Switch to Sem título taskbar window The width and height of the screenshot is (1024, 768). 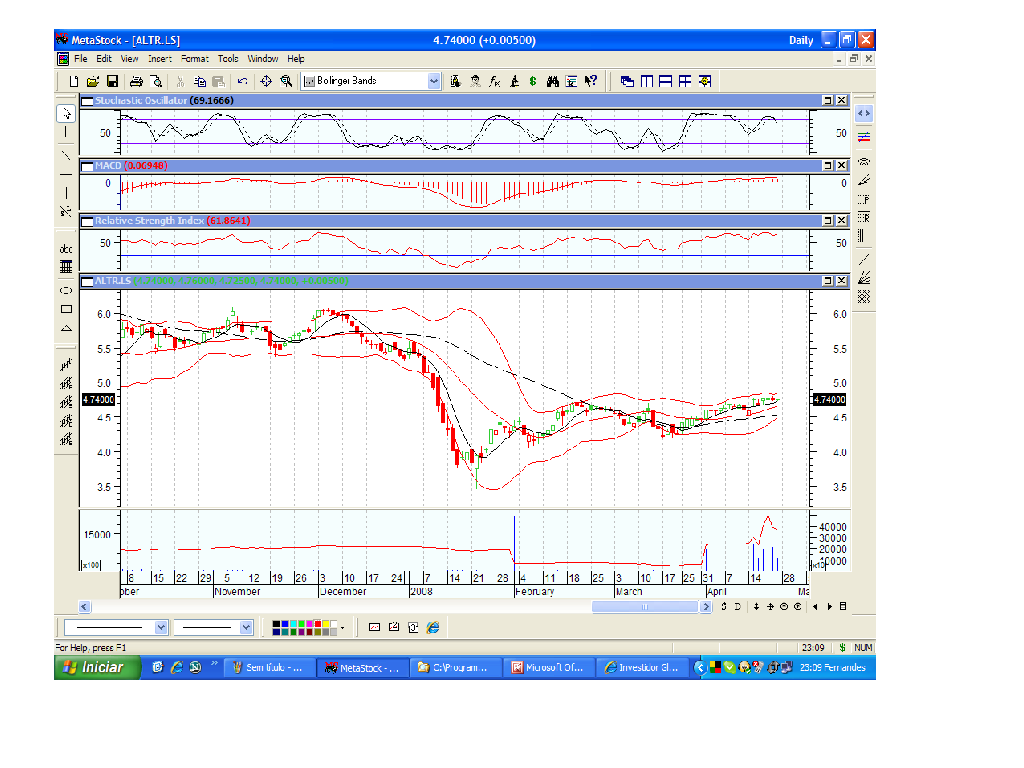(x=268, y=667)
